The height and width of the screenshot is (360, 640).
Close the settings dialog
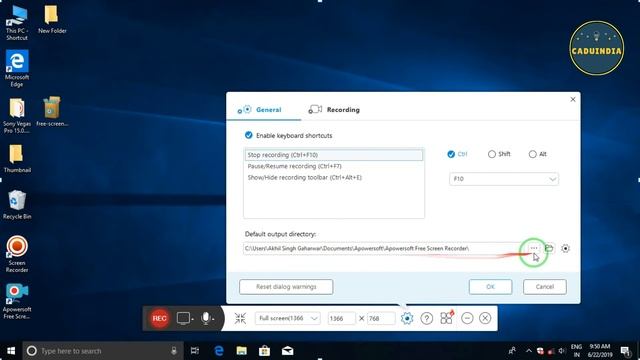point(573,99)
